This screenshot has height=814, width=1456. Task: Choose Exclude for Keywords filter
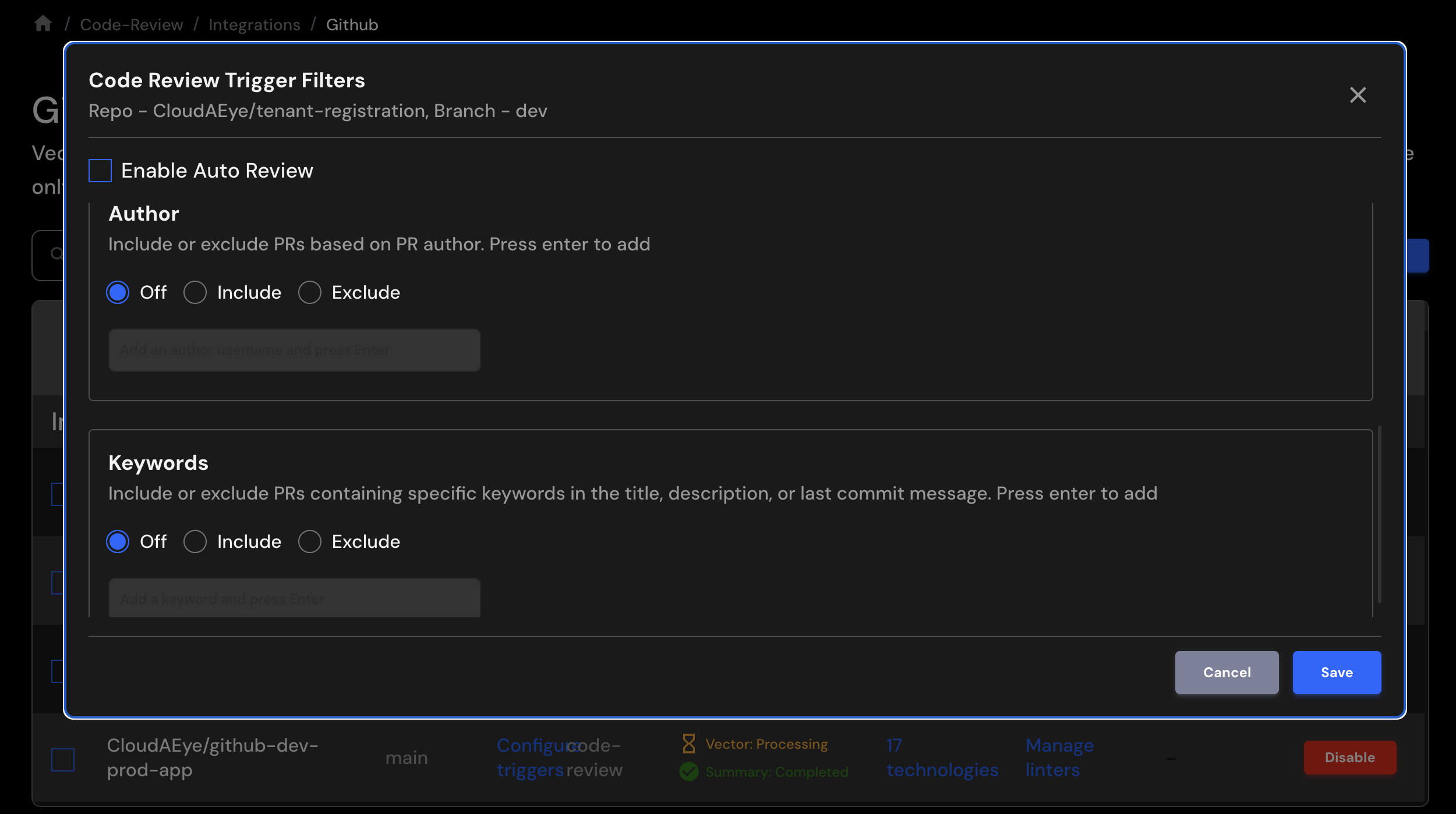pos(310,542)
